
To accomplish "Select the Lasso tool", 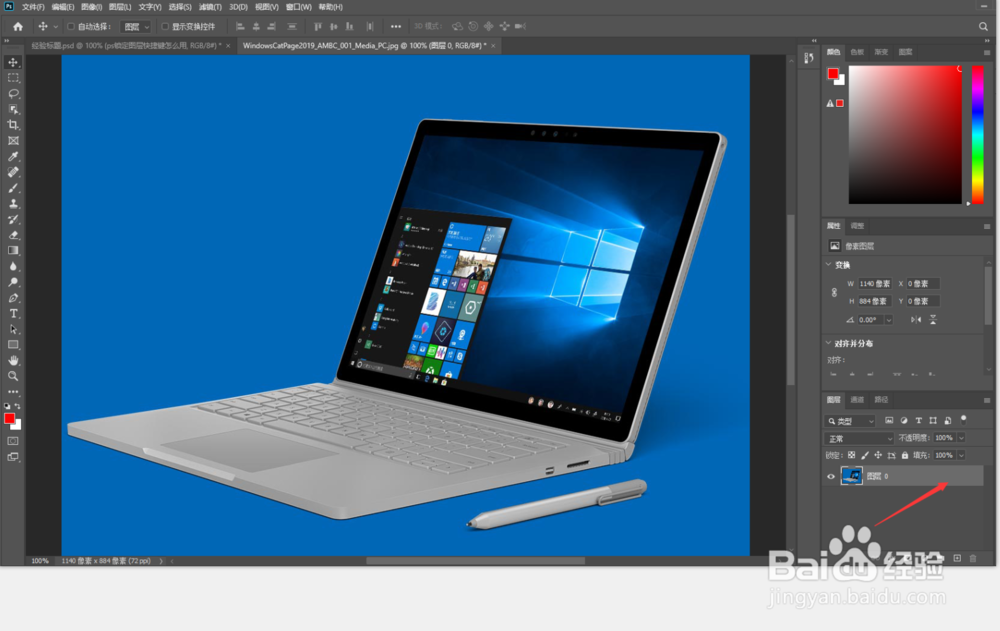I will coord(13,93).
